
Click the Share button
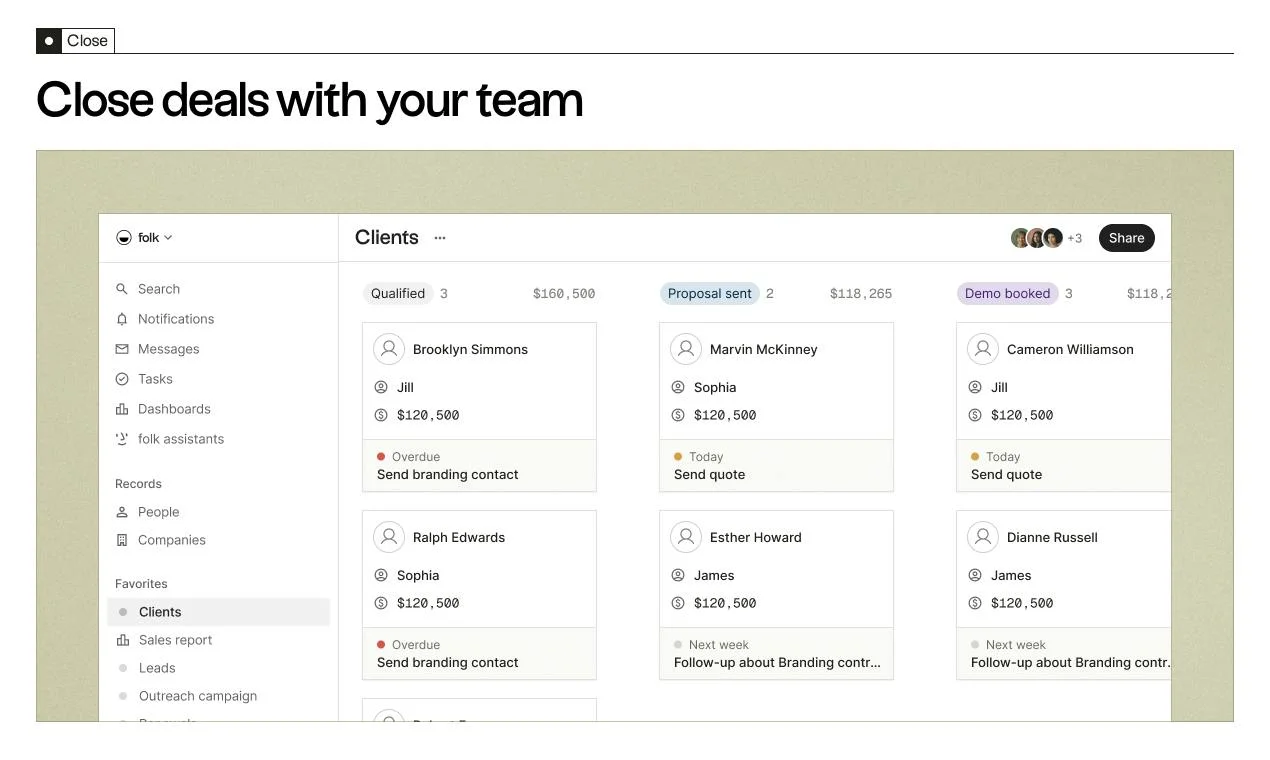[1126, 238]
